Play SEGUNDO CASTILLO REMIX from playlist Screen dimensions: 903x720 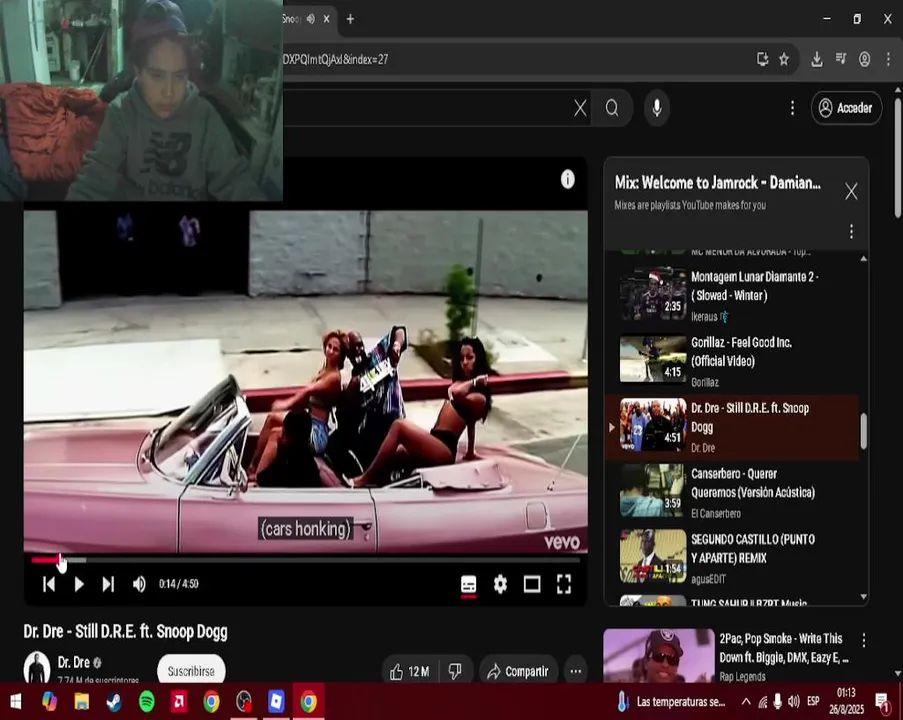[x=731, y=558]
